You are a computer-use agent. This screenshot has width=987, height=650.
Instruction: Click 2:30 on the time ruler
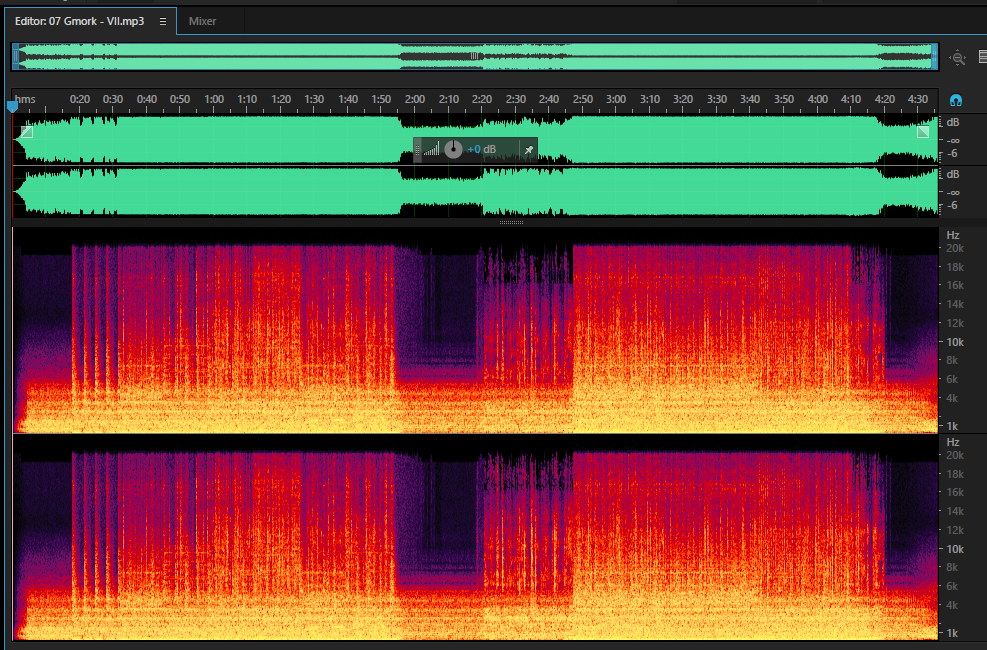coord(516,99)
